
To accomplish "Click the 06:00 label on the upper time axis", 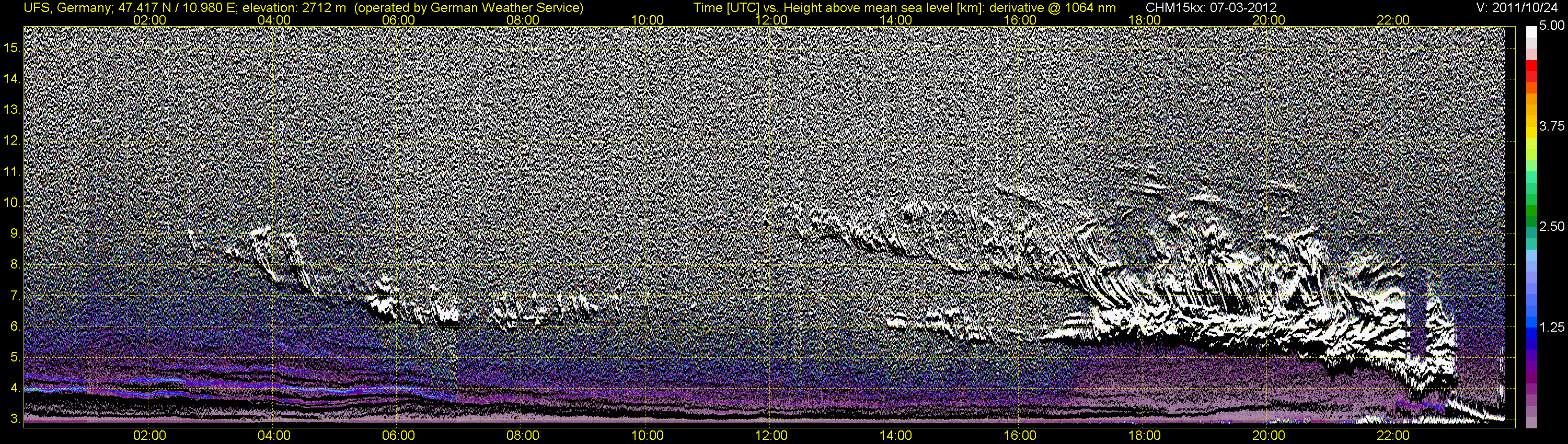I will click(398, 20).
